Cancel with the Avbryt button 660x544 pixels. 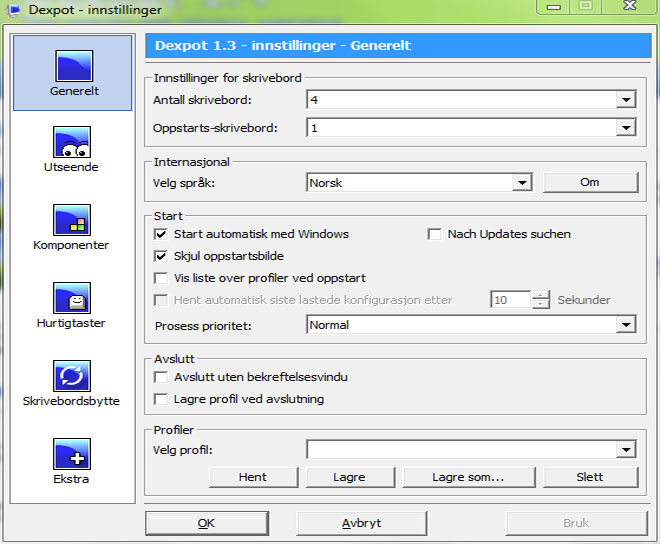(x=362, y=523)
